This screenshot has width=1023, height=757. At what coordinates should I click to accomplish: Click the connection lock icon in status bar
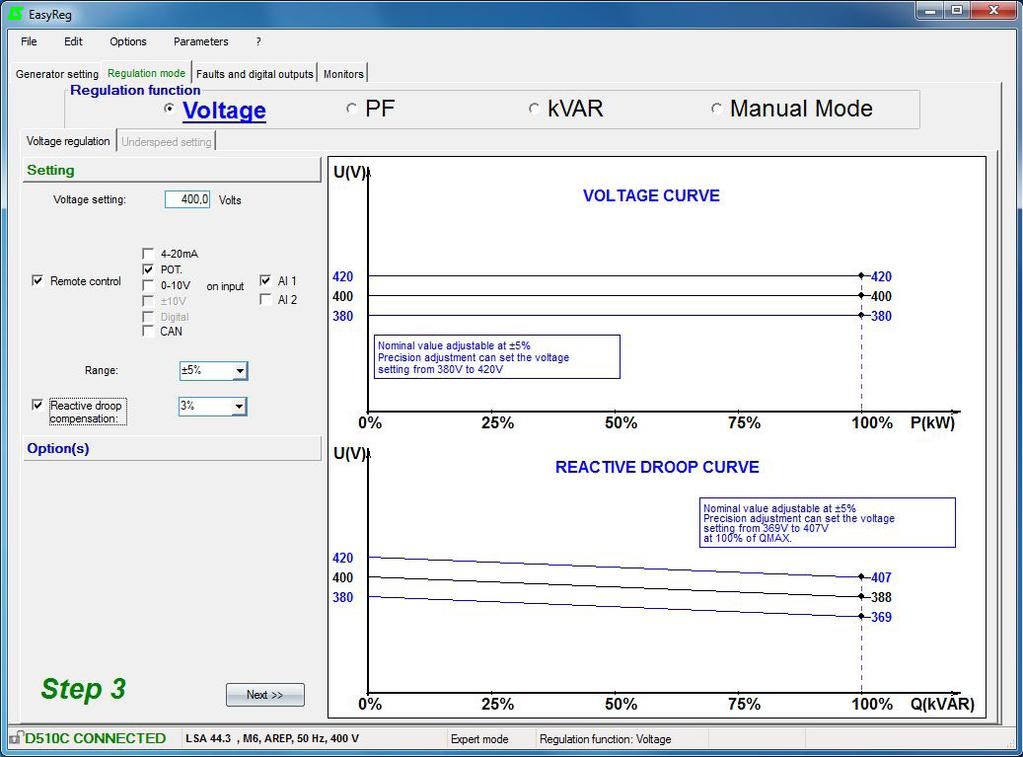(15, 737)
